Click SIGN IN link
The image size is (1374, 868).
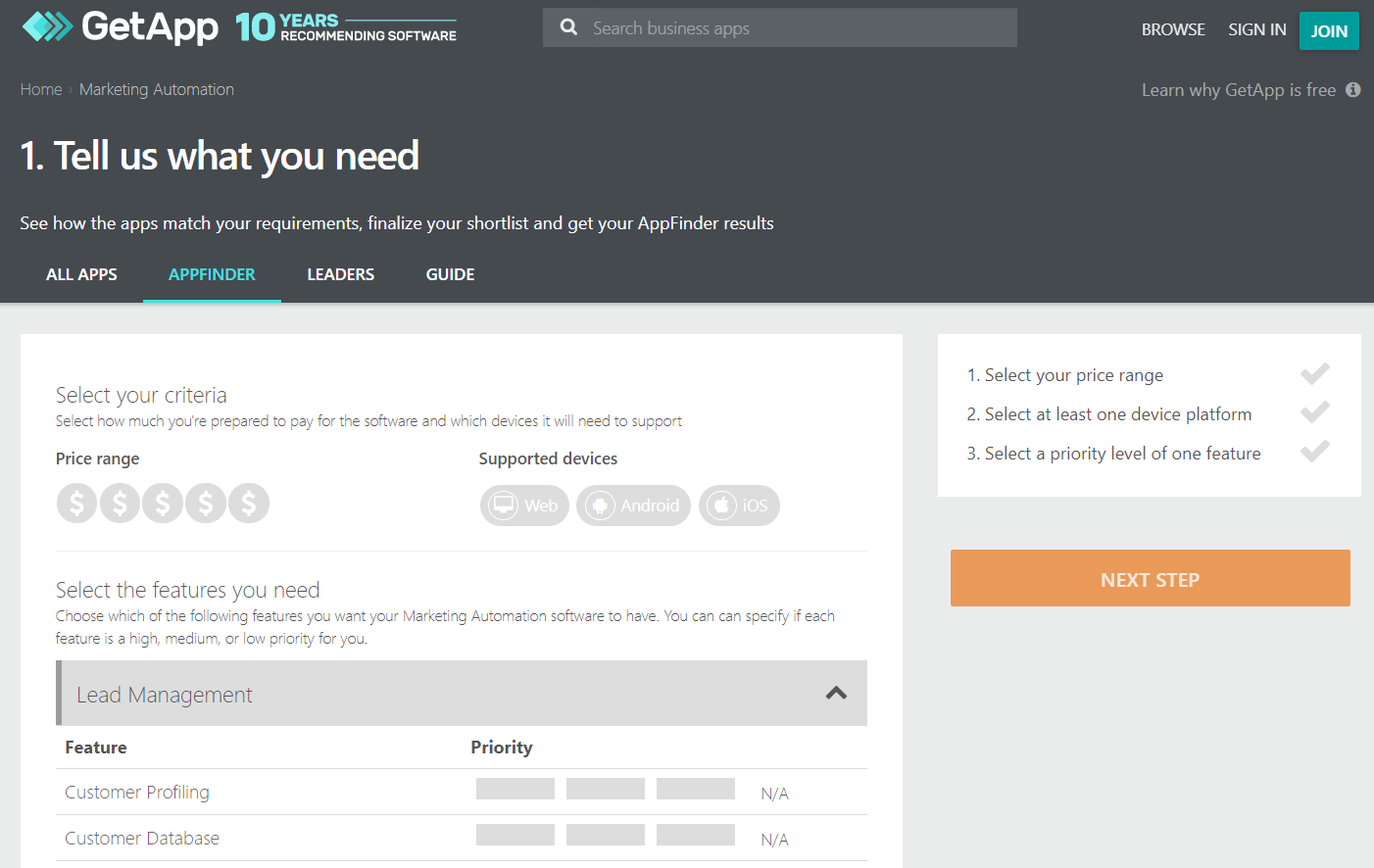[x=1257, y=29]
